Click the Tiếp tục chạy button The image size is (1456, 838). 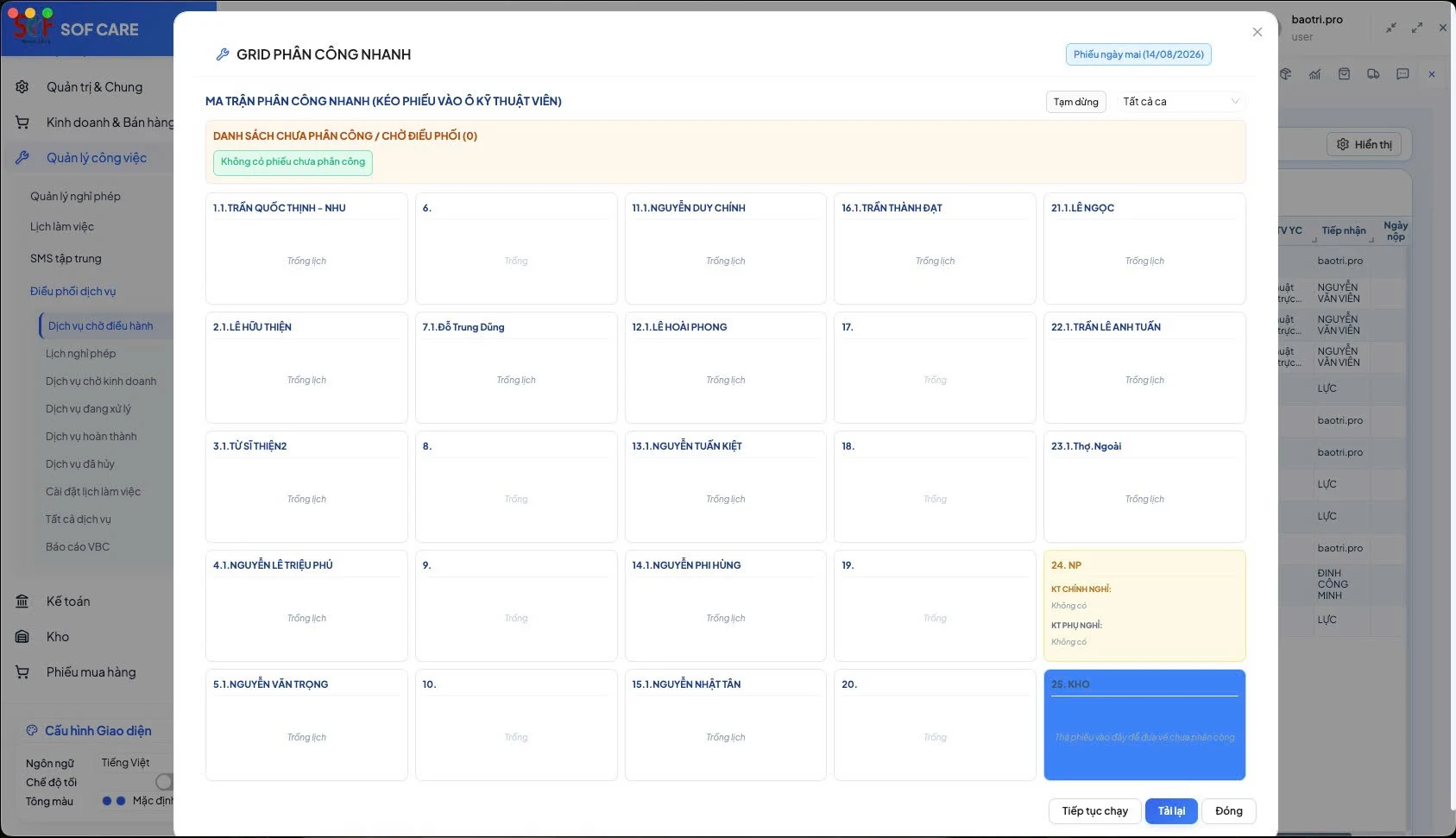(1094, 811)
